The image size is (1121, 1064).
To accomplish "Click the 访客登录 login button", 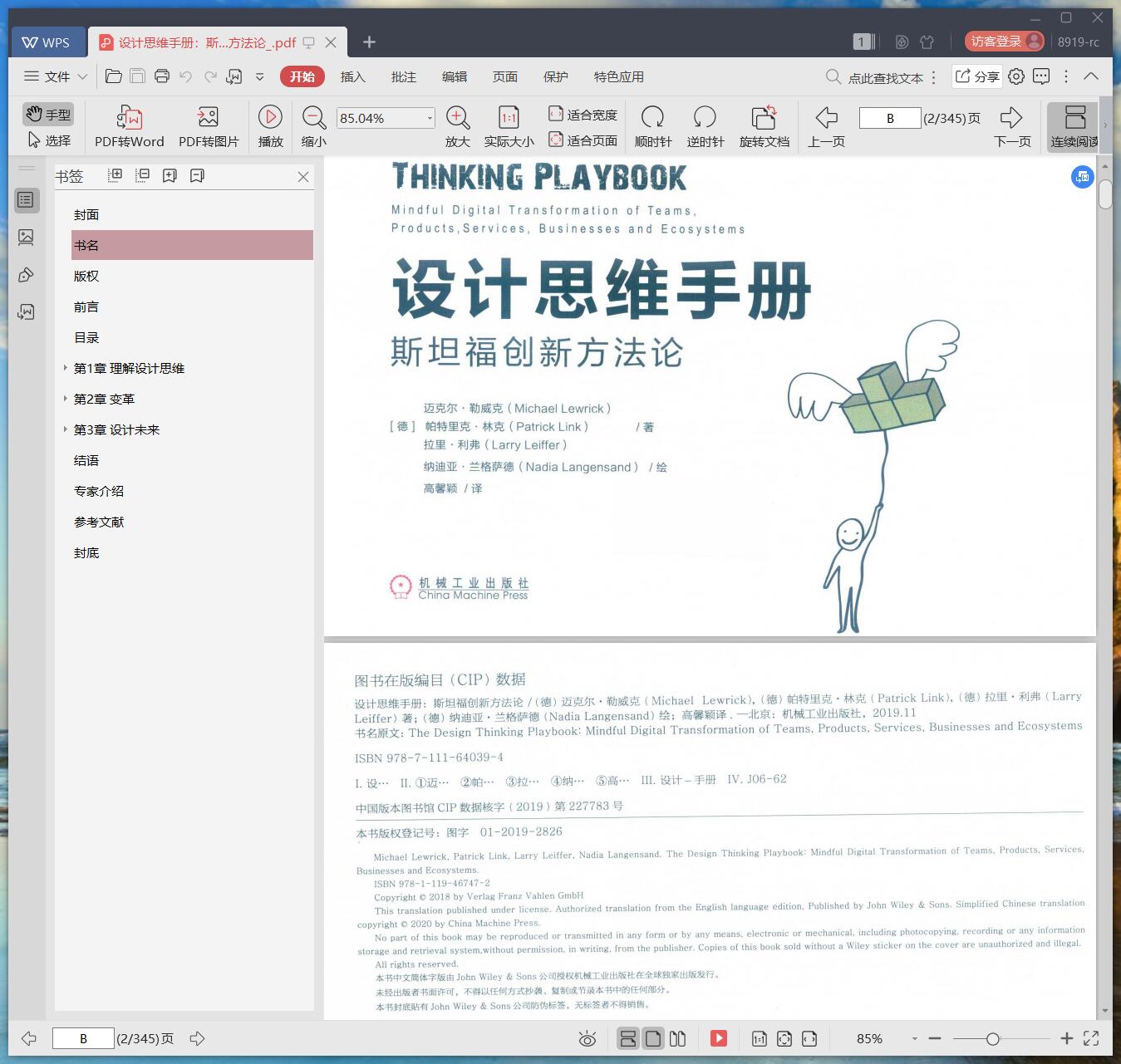I will [x=1004, y=42].
